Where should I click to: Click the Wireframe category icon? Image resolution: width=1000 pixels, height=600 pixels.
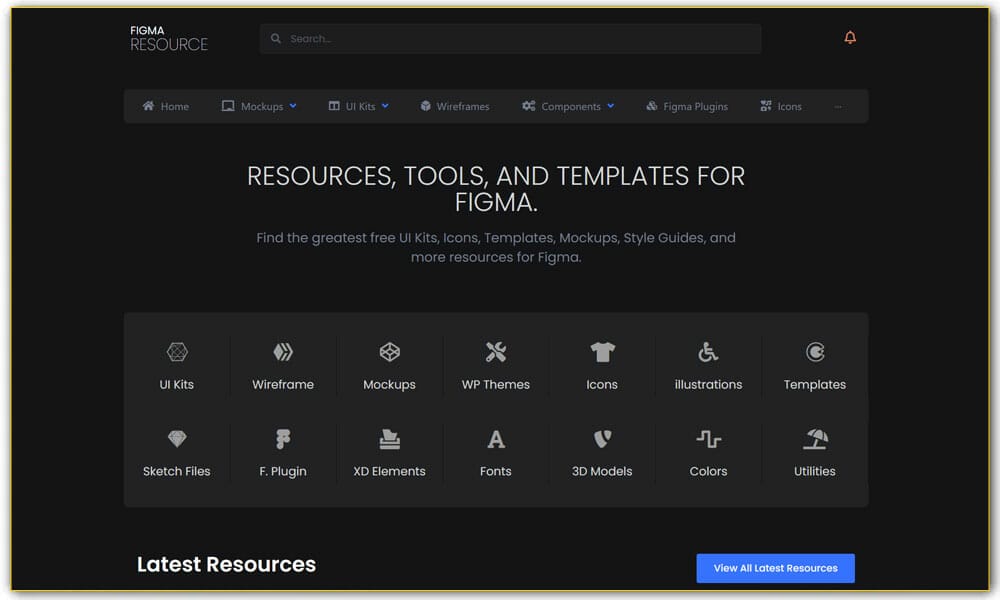pyautogui.click(x=283, y=352)
